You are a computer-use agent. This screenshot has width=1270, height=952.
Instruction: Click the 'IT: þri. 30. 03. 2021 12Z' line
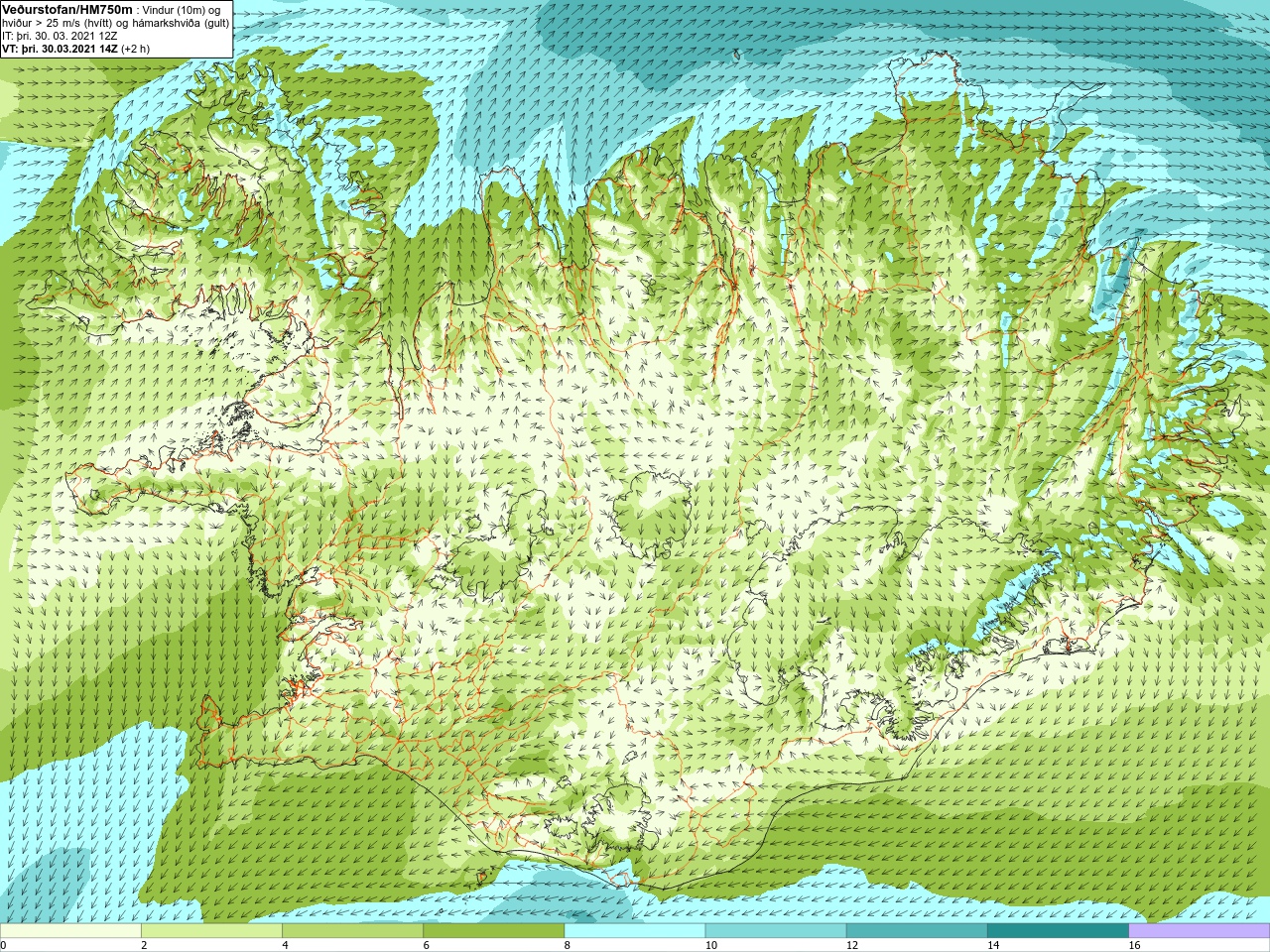[61, 35]
